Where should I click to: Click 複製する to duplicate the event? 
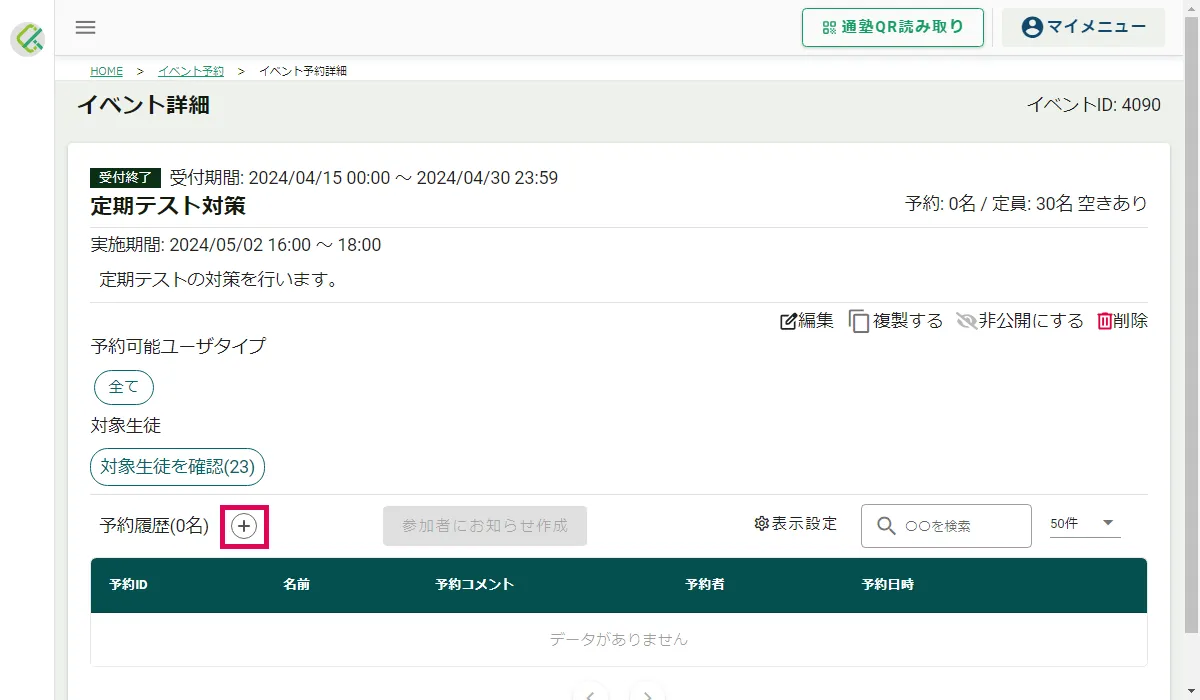click(x=896, y=321)
